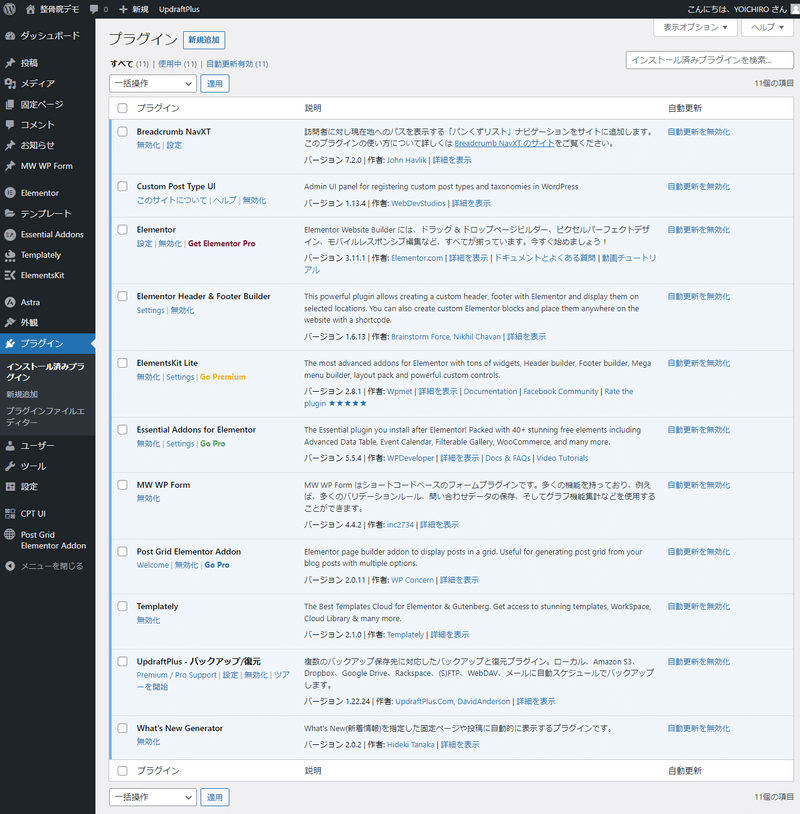800x814 pixels.
Task: Tick the Breadcrumb NavXT checkbox
Action: point(123,131)
